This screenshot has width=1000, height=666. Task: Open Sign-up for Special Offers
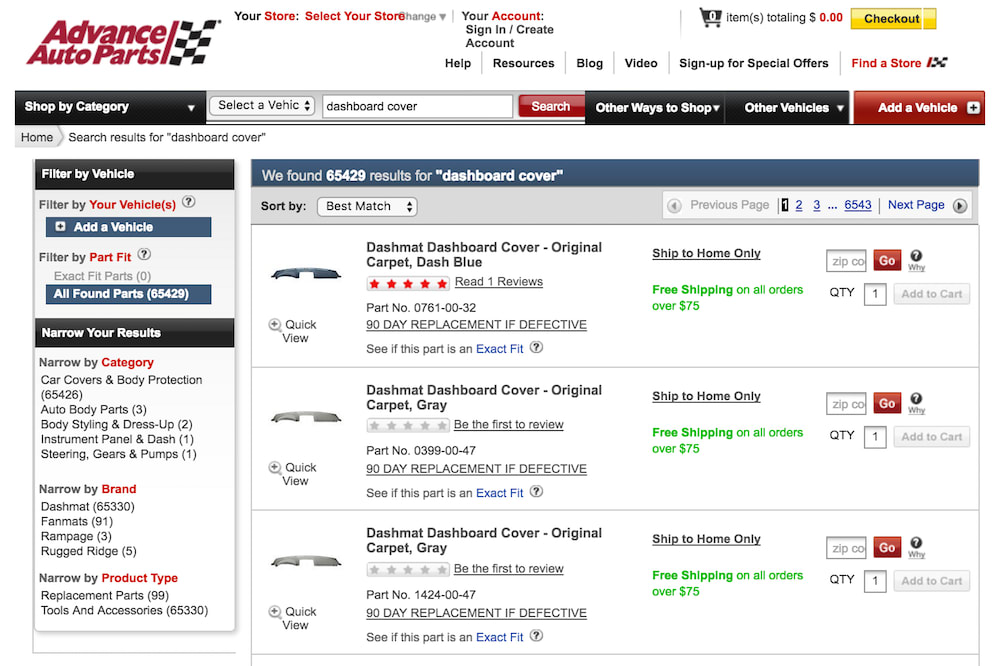754,63
